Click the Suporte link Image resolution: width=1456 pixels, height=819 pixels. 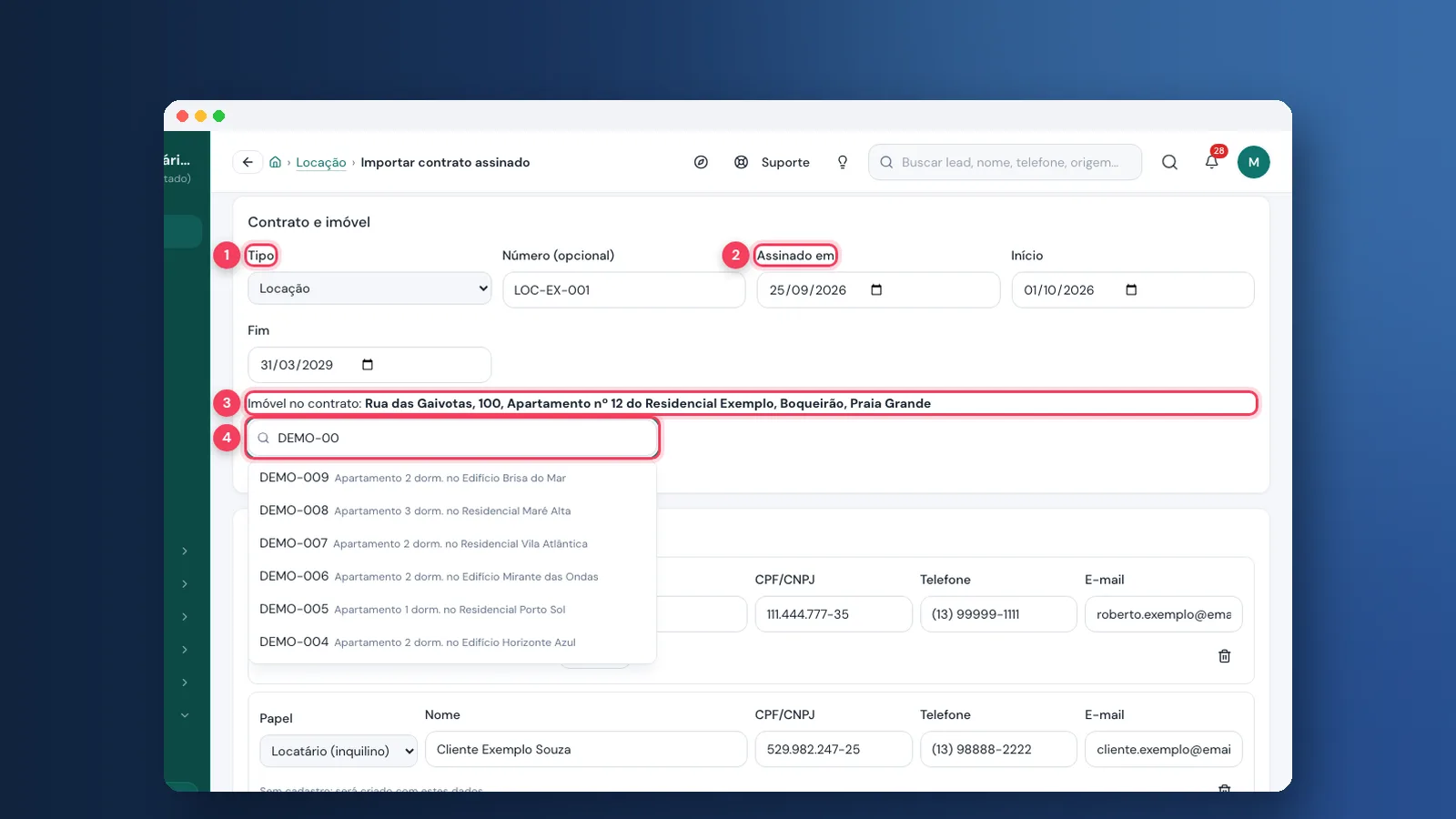(x=785, y=162)
